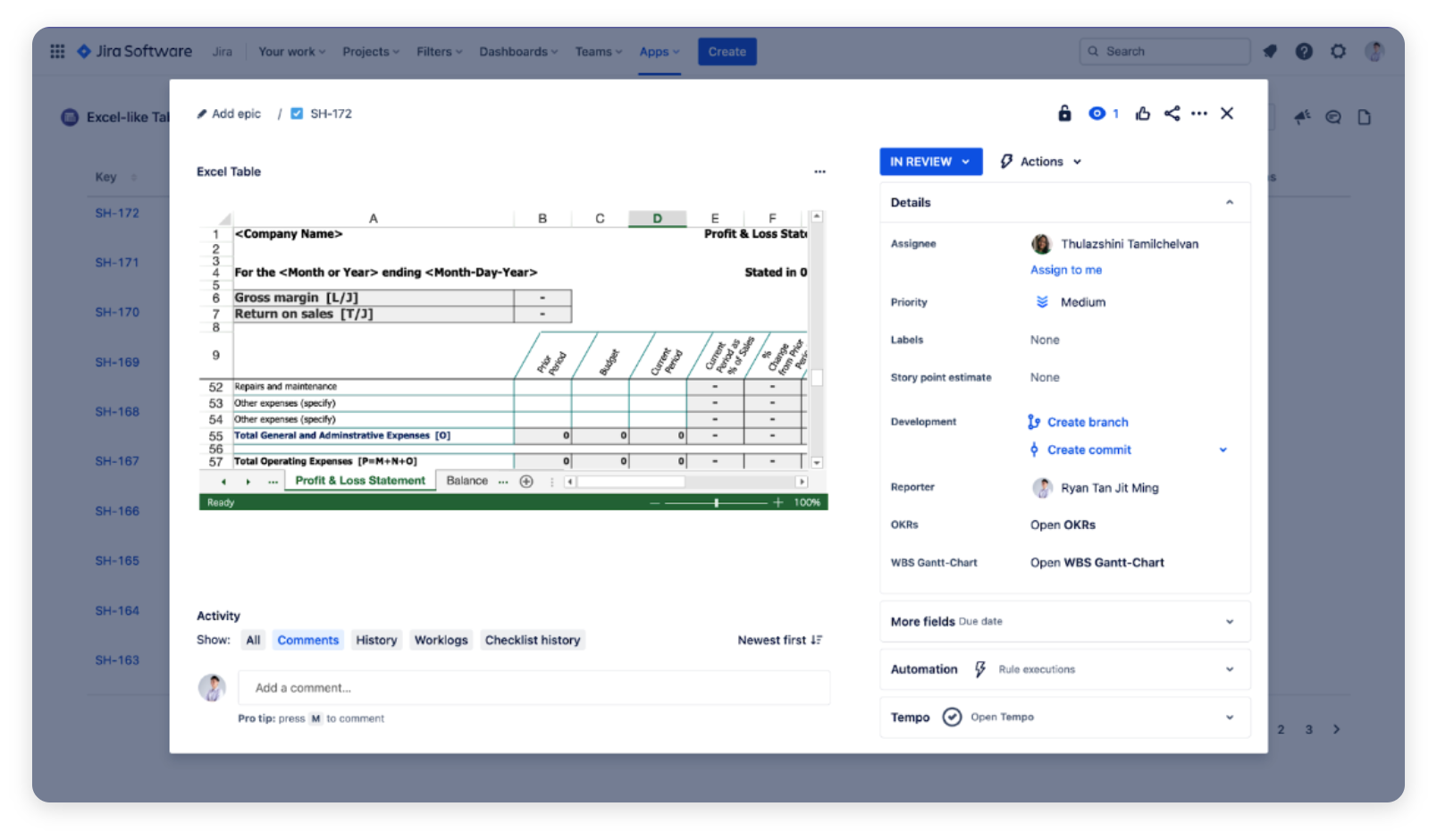Add a new sheet with plus icon

coord(526,482)
